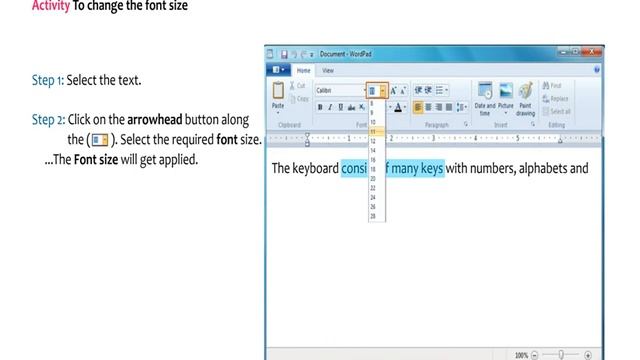Insert a Paint drawing
Viewport: 640px width, 360px height.
click(525, 99)
